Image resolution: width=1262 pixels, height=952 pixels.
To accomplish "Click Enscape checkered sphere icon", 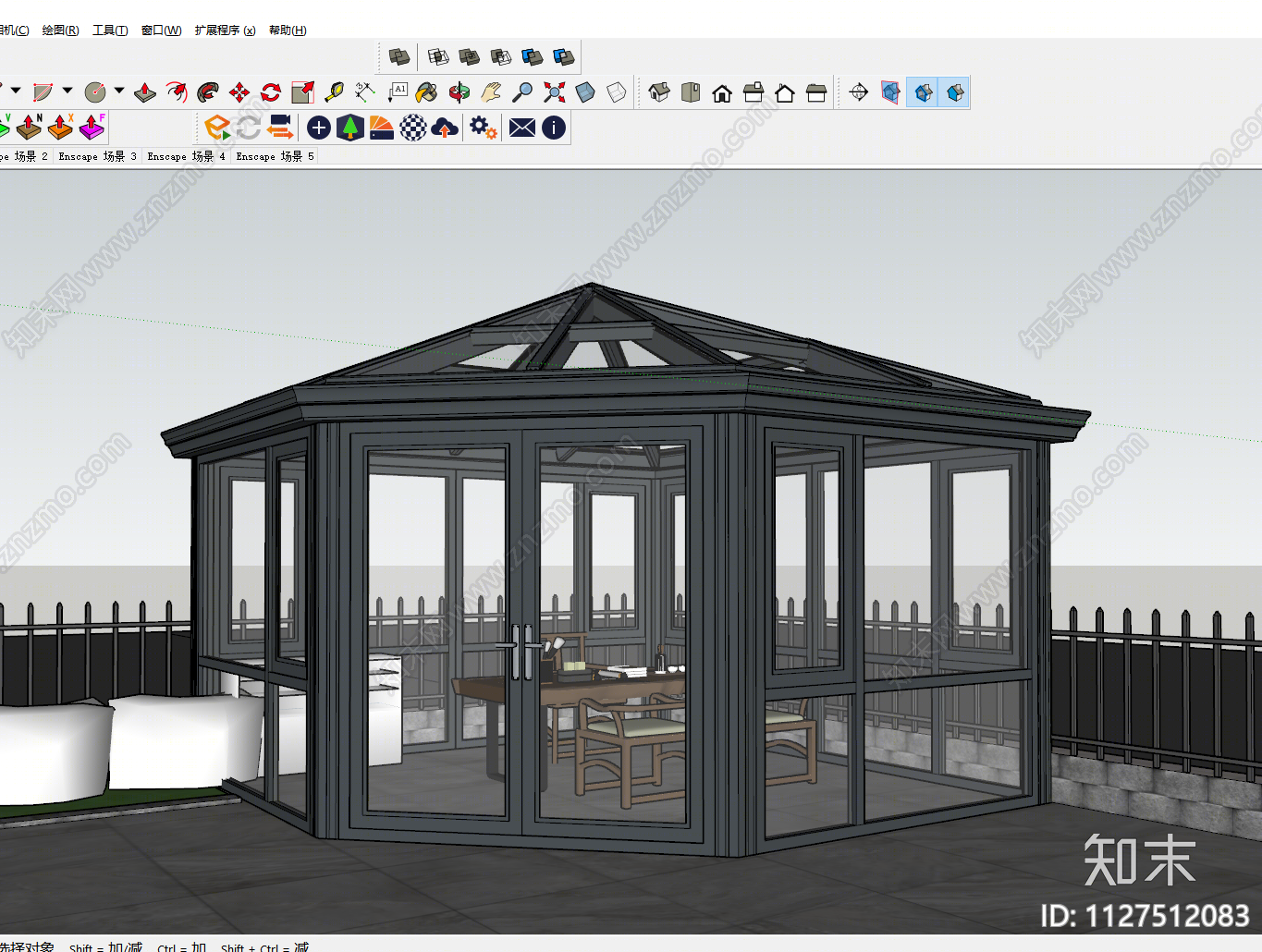I will click(413, 128).
